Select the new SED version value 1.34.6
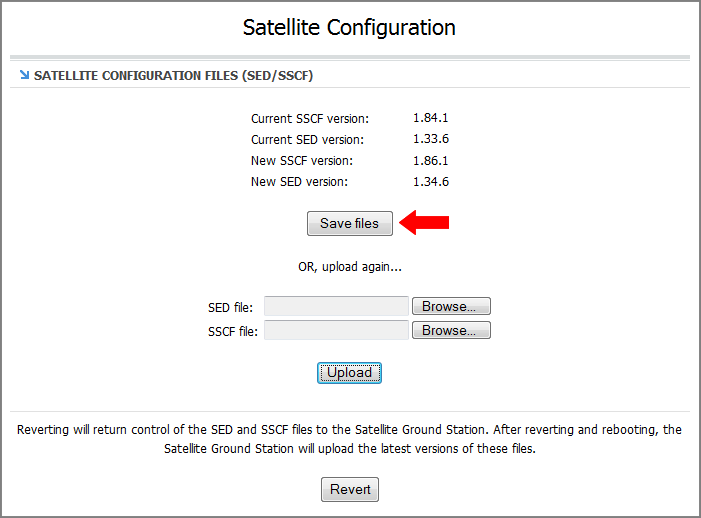The width and height of the screenshot is (701, 518). coord(431,182)
